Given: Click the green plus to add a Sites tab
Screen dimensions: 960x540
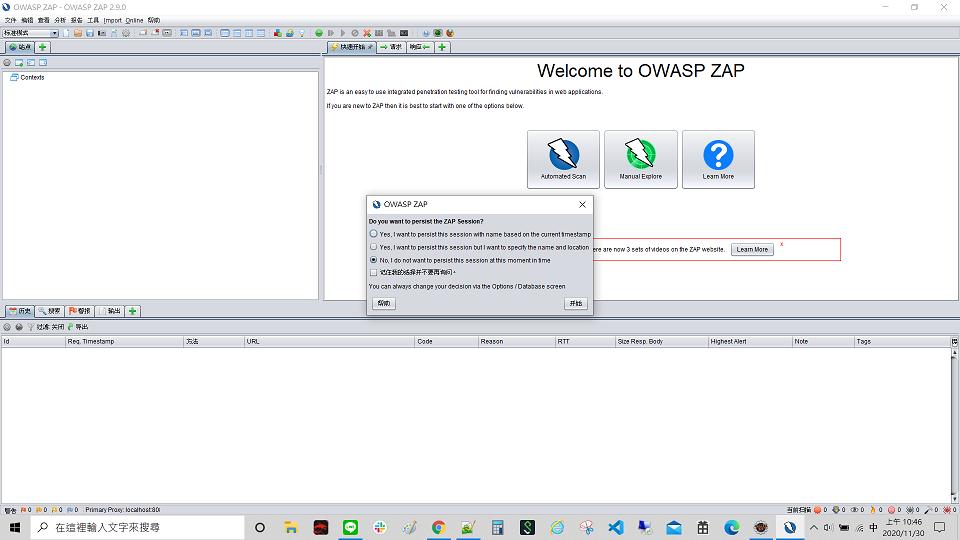Looking at the screenshot, I should (x=42, y=47).
